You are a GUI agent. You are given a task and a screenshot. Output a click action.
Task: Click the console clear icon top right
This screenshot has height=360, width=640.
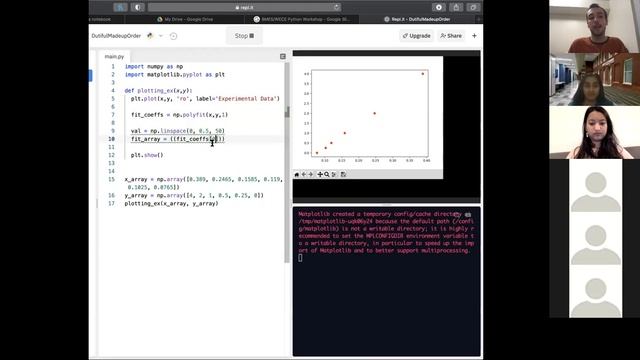tap(468, 215)
